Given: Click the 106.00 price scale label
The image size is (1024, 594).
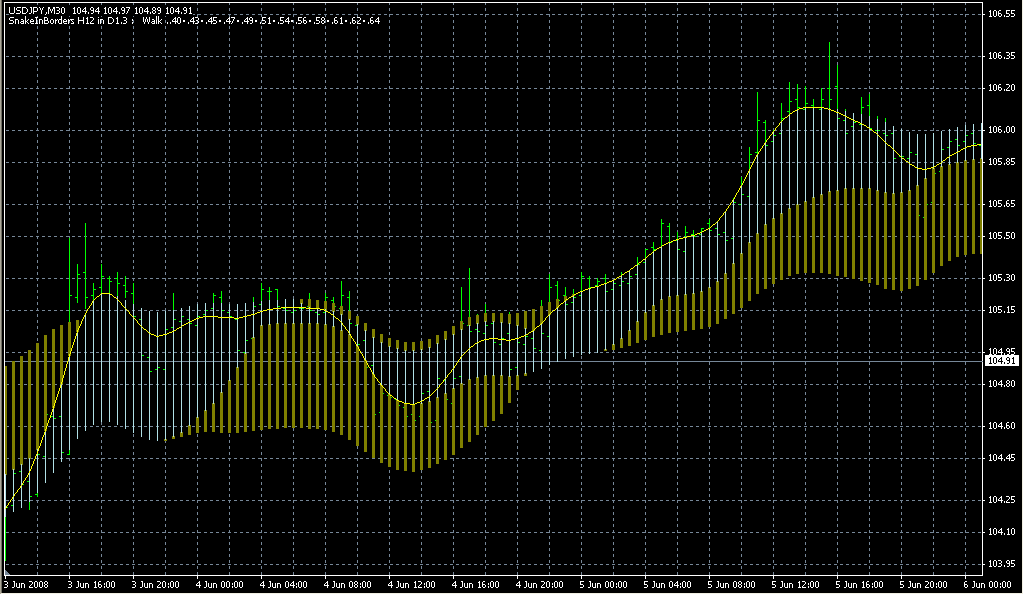Looking at the screenshot, I should 1001,130.
